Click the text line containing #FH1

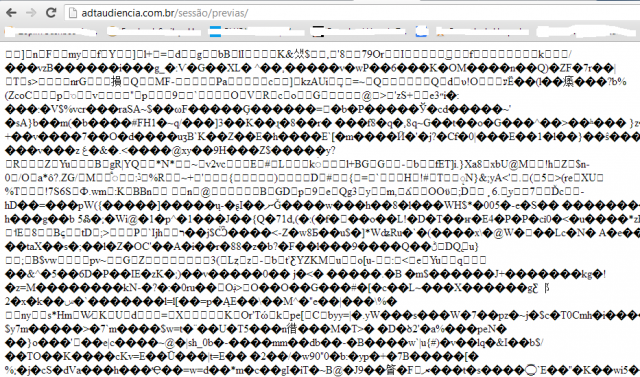coord(322,123)
